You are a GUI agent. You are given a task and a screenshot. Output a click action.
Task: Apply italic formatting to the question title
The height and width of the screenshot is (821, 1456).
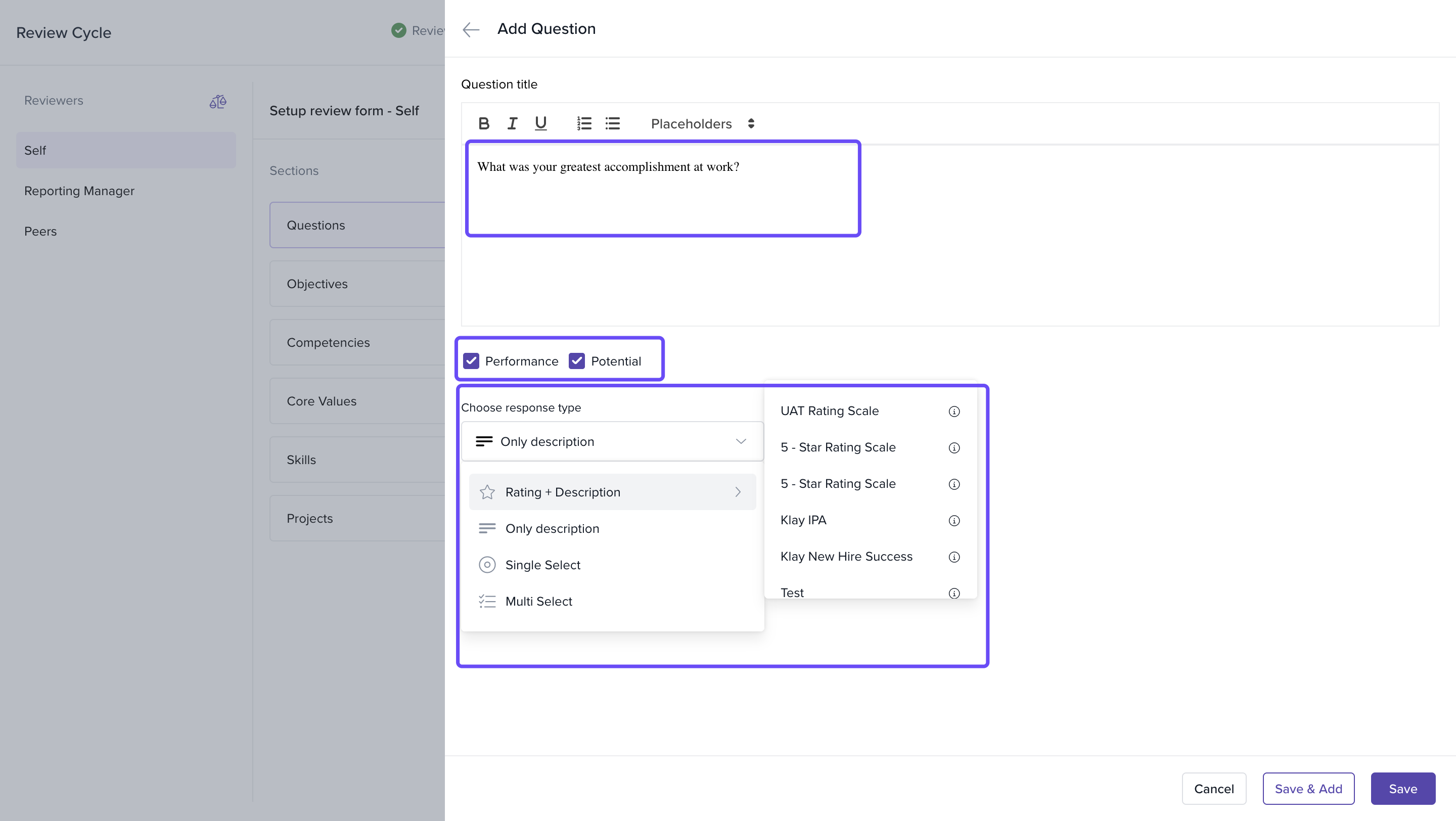[x=512, y=123]
